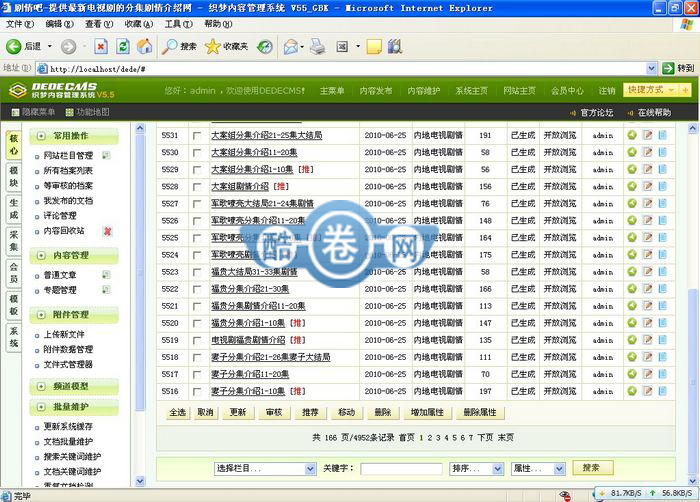Click the blue document icon for row 5529
This screenshot has width=700, height=502.
(x=662, y=169)
